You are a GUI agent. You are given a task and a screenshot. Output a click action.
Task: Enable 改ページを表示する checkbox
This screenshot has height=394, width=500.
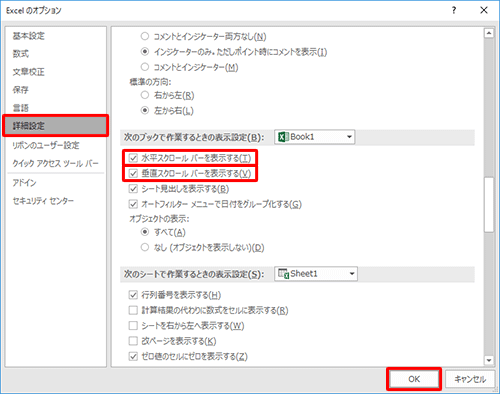[x=133, y=341]
